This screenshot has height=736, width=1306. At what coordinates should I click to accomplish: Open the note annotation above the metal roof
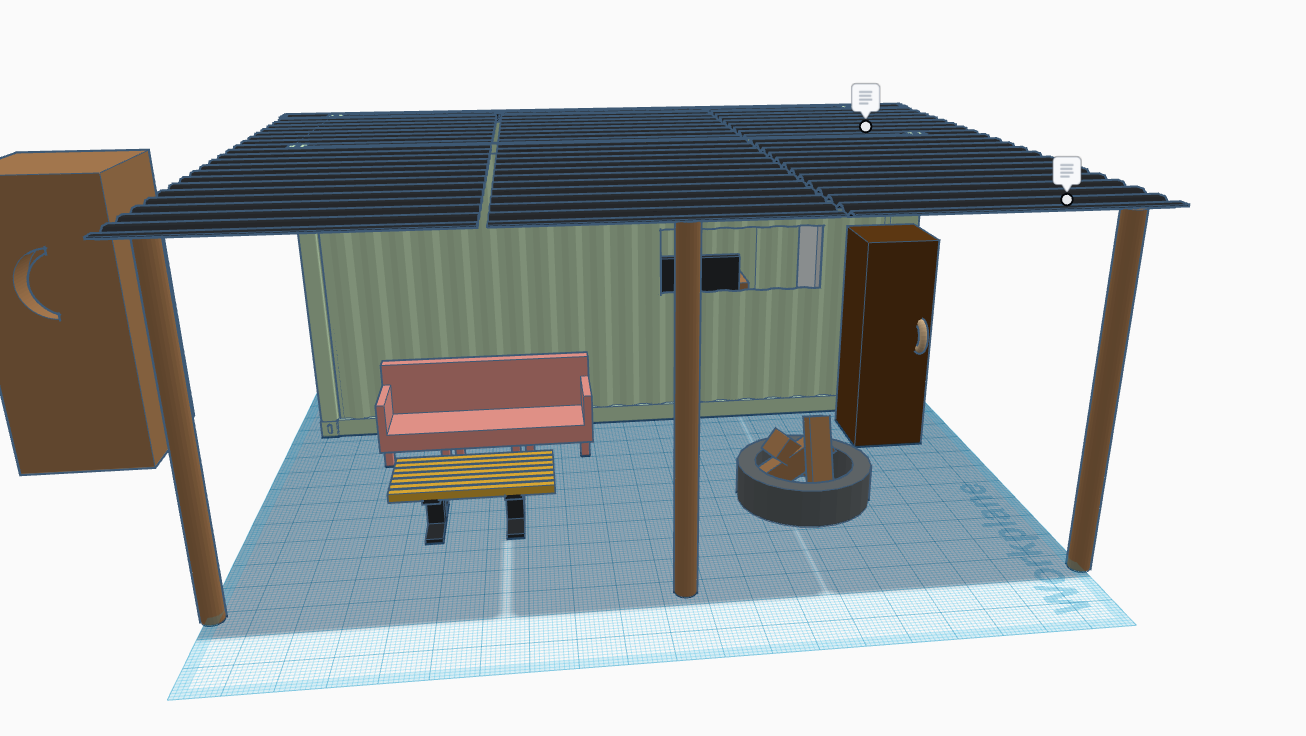(x=864, y=96)
